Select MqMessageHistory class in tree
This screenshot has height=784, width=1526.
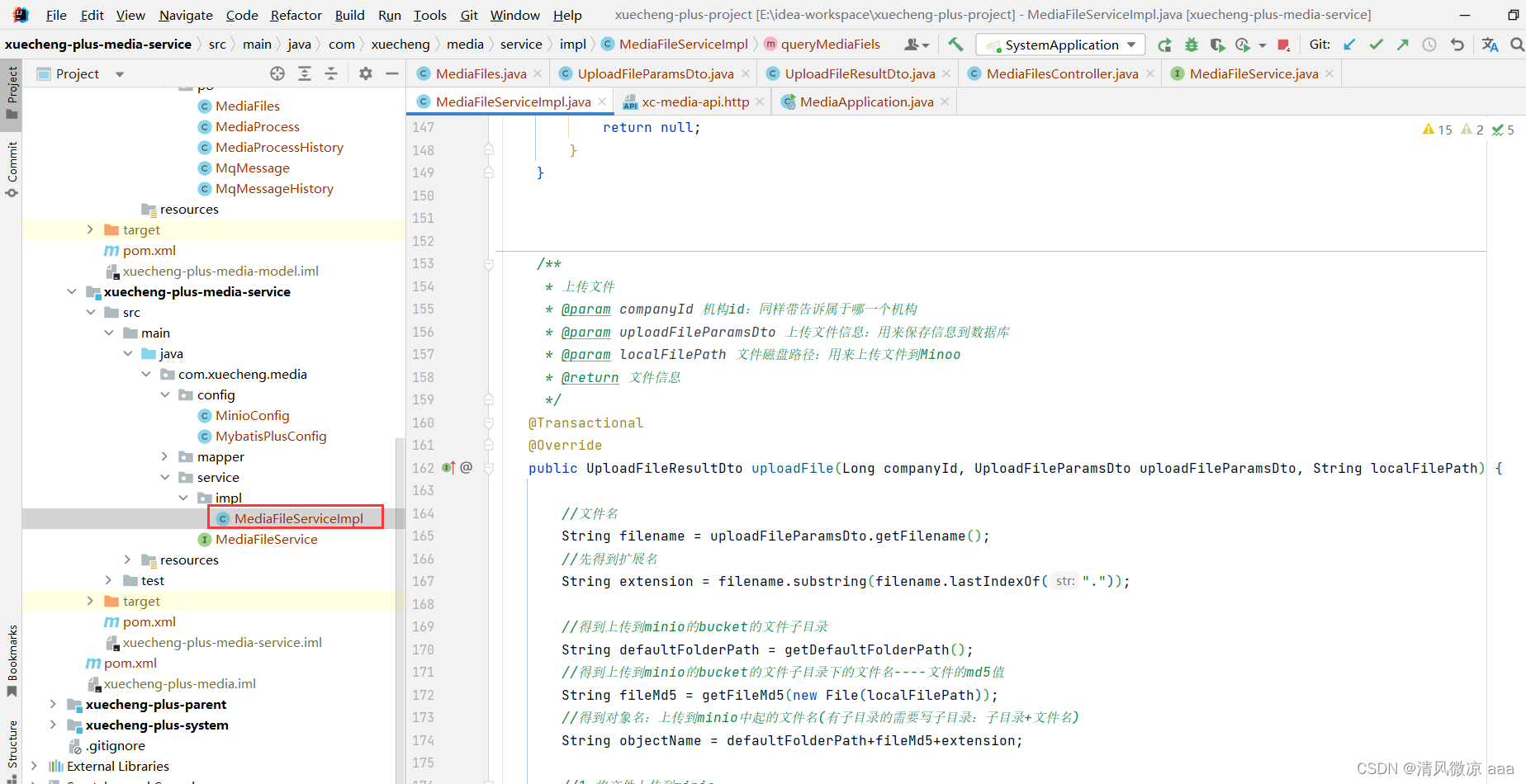click(x=274, y=188)
